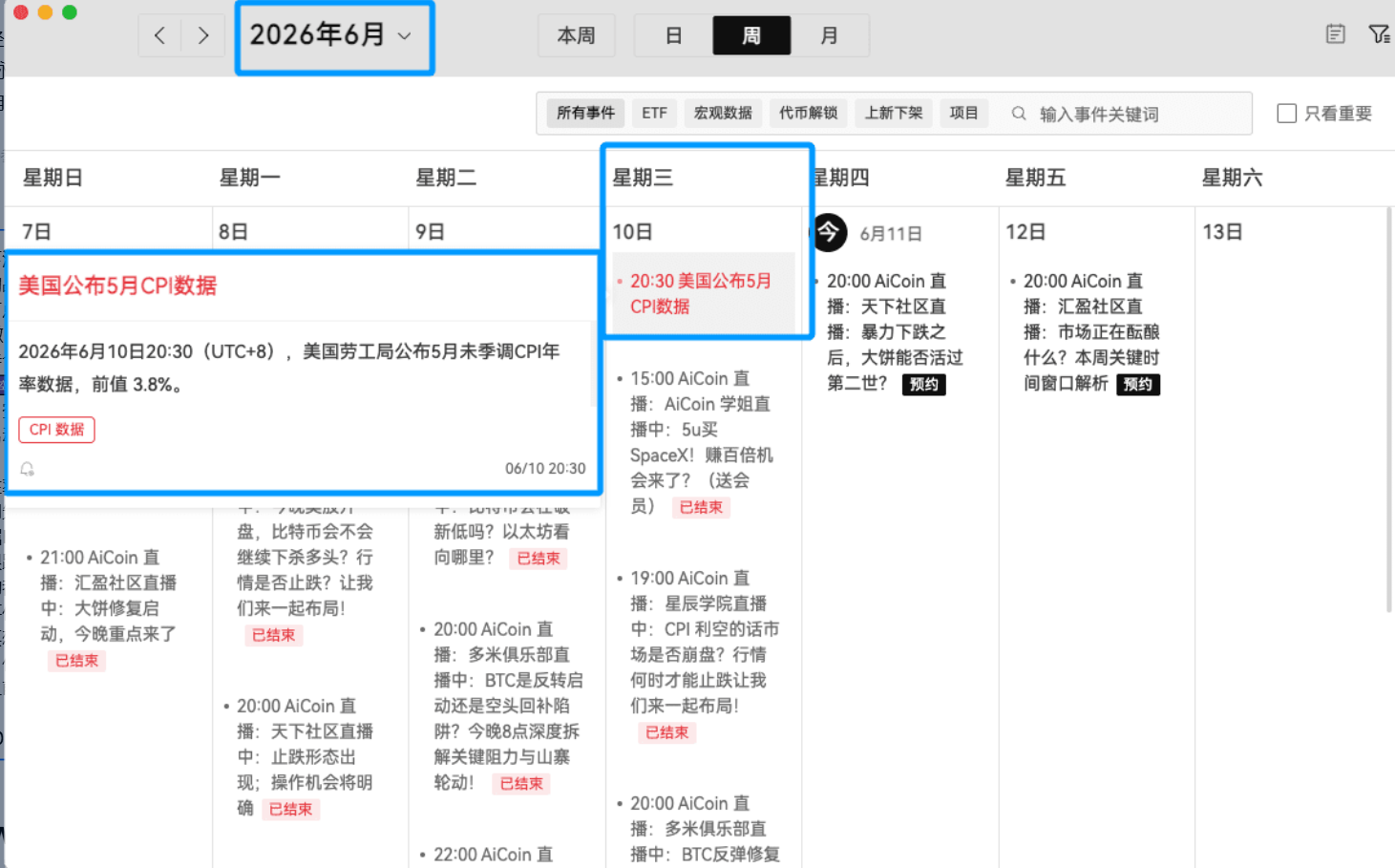Switch to 月 month view
Viewport: 1395px width, 868px height.
pos(829,35)
